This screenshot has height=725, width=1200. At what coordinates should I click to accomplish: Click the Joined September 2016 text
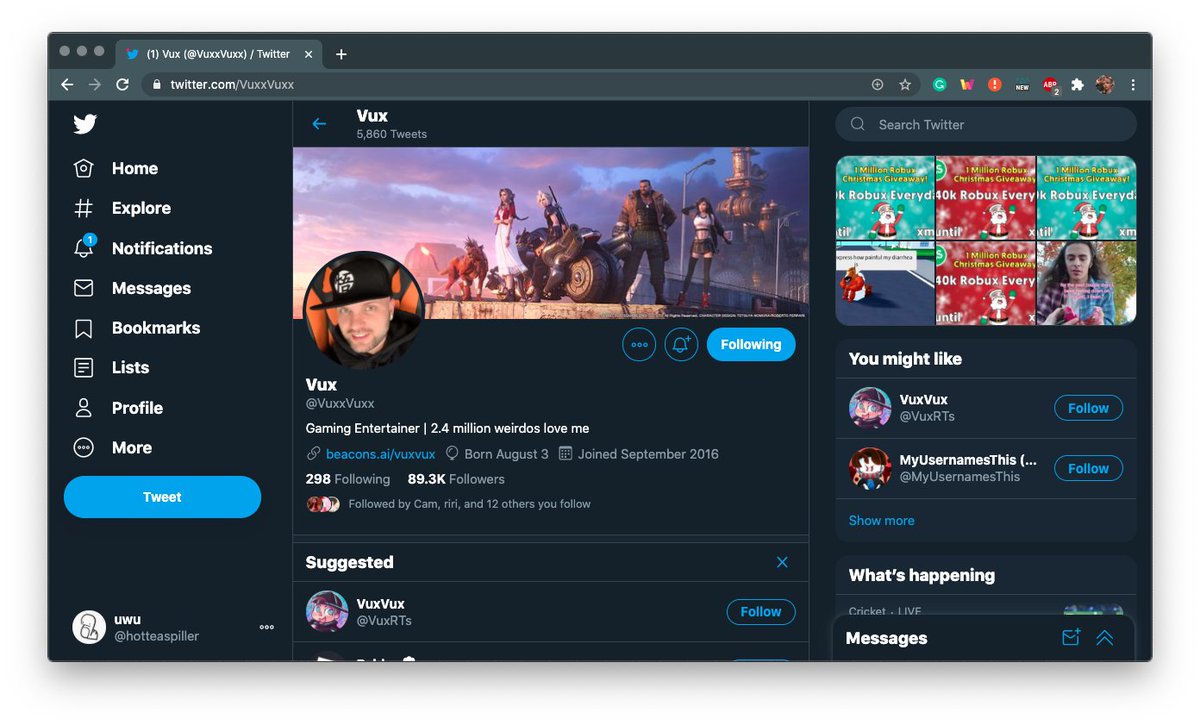point(648,454)
